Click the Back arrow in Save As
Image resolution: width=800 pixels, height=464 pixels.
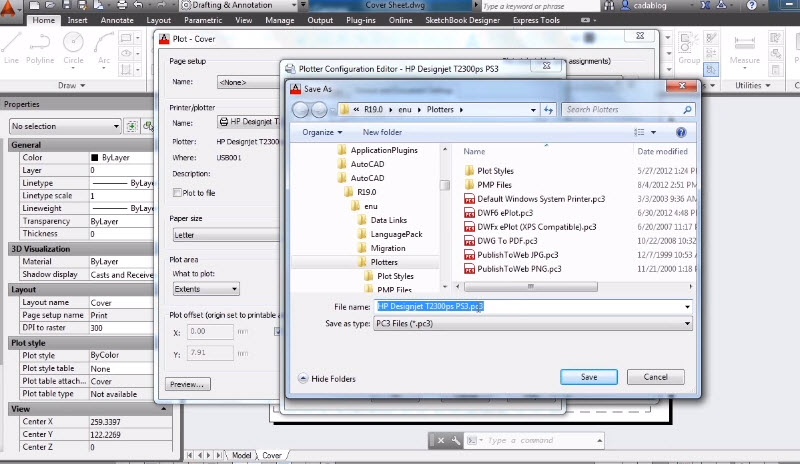(x=301, y=110)
